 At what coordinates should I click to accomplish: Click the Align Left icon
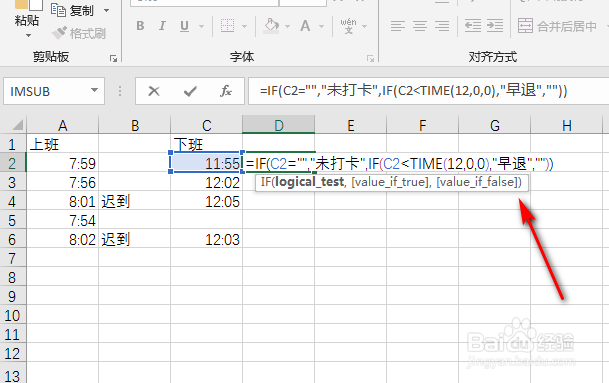398,26
